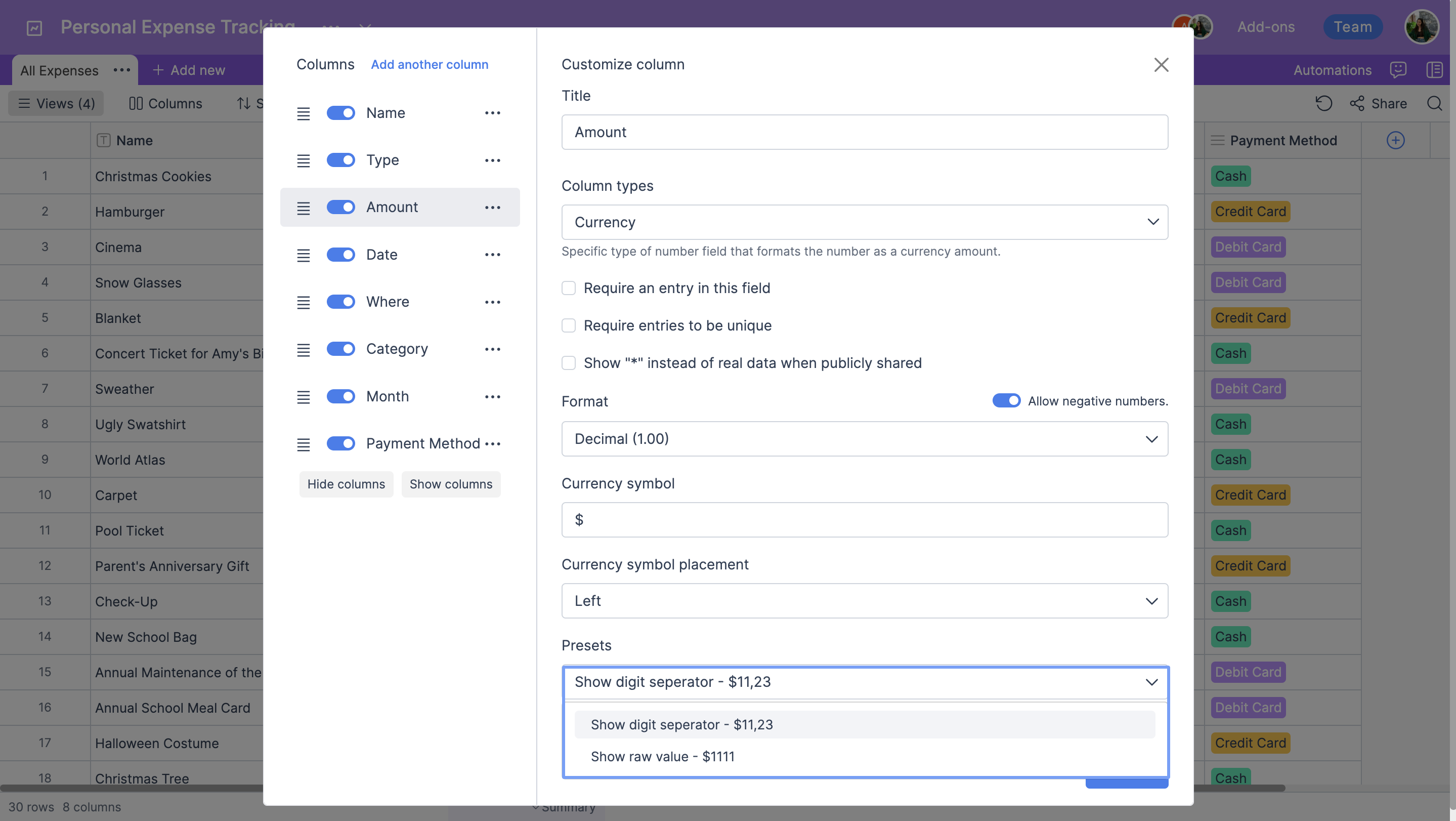Open the feedback chat icon near Automations
Image resolution: width=1456 pixels, height=821 pixels.
[1398, 69]
